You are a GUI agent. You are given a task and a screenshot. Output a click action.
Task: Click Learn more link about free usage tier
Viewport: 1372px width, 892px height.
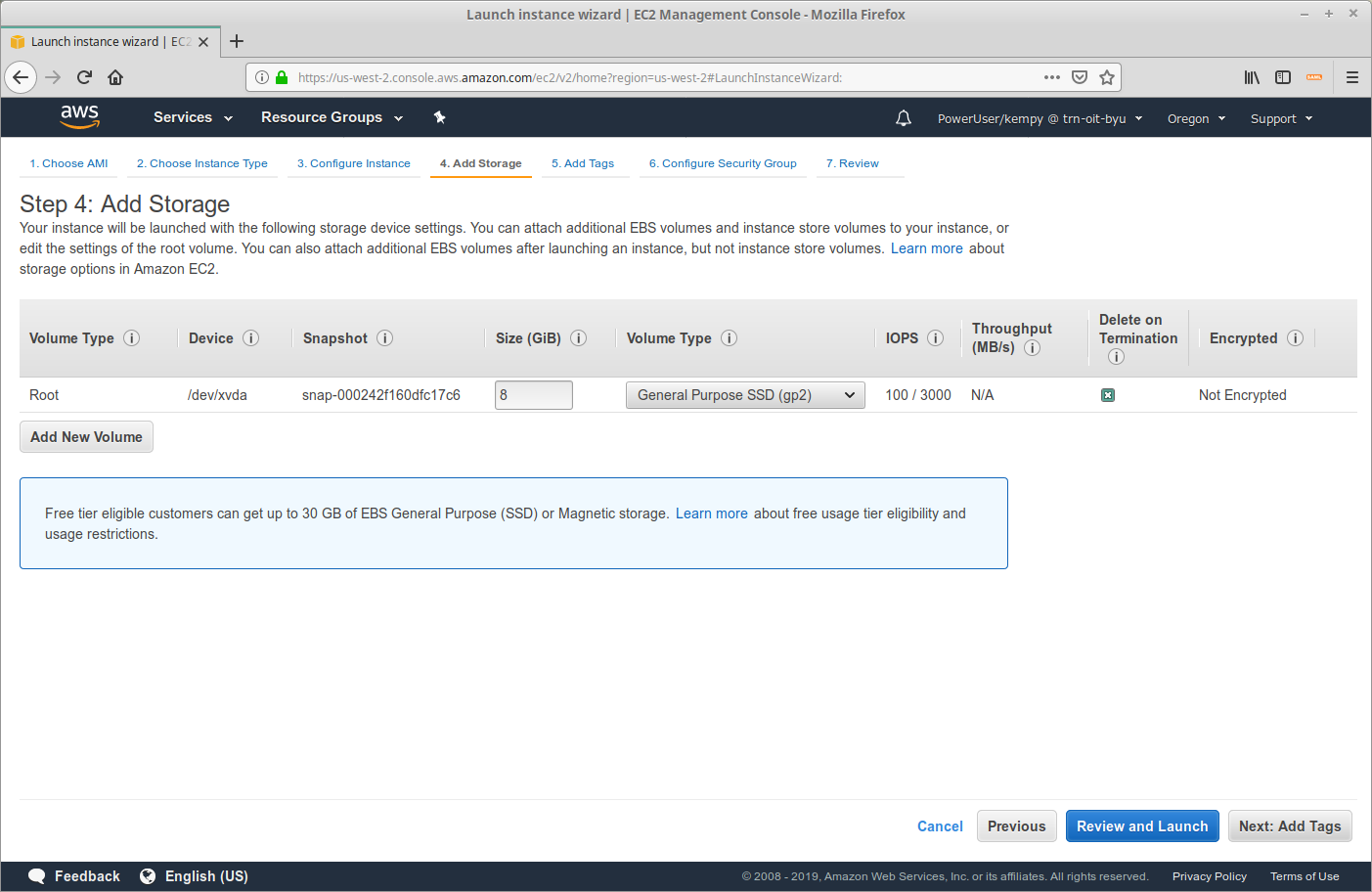[x=711, y=513]
